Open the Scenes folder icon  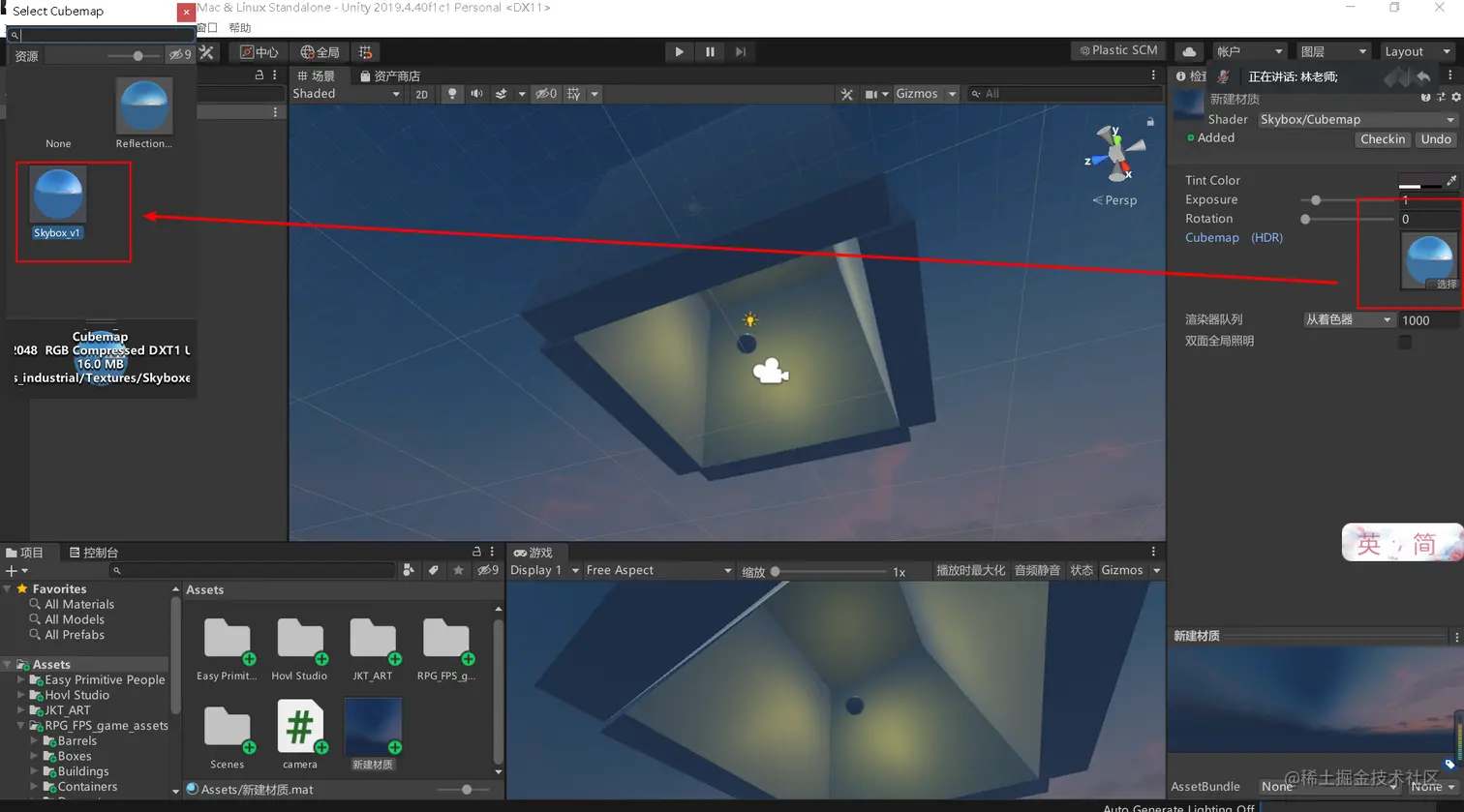228,729
